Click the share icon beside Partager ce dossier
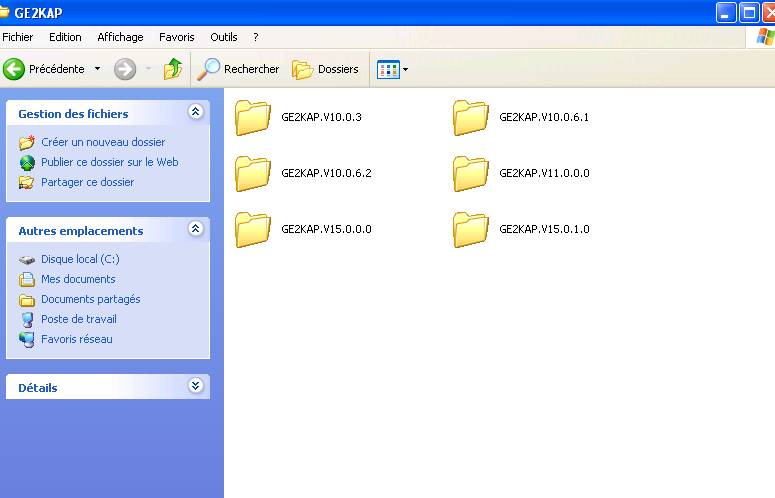 [x=27, y=182]
